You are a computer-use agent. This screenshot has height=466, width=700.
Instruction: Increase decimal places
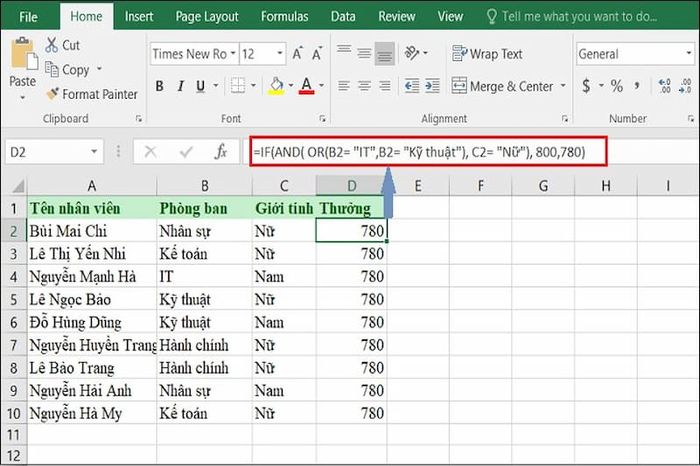click(665, 86)
